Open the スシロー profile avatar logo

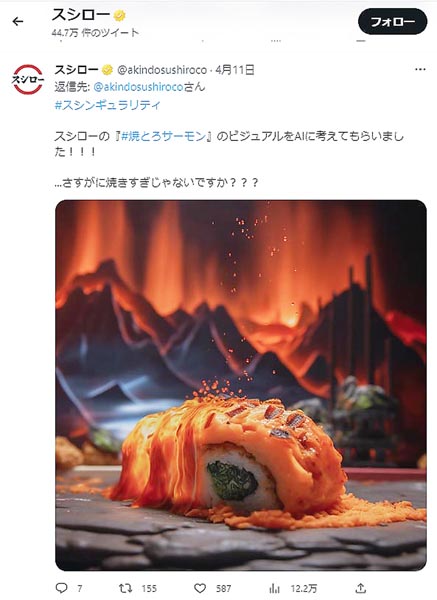coord(28,80)
